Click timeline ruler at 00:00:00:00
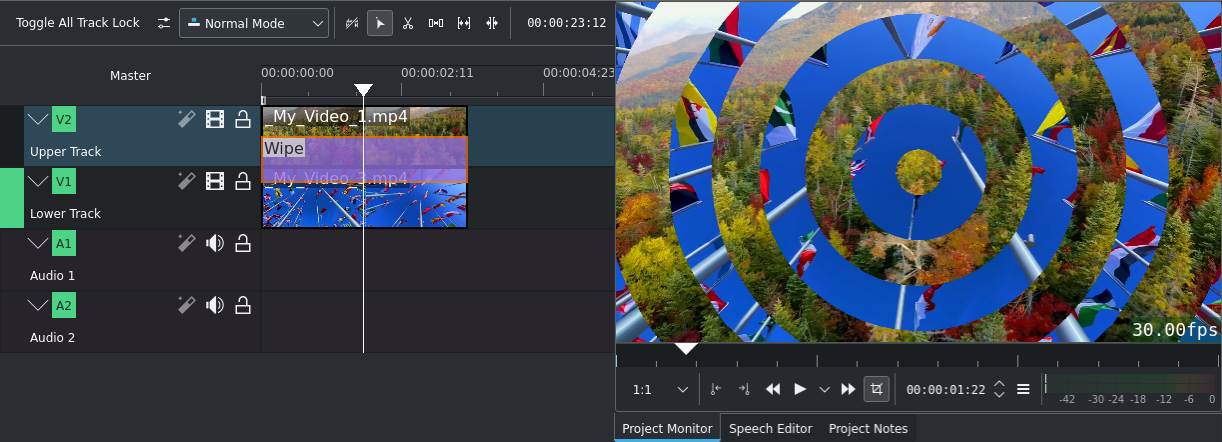Image resolution: width=1222 pixels, height=442 pixels. (x=297, y=72)
